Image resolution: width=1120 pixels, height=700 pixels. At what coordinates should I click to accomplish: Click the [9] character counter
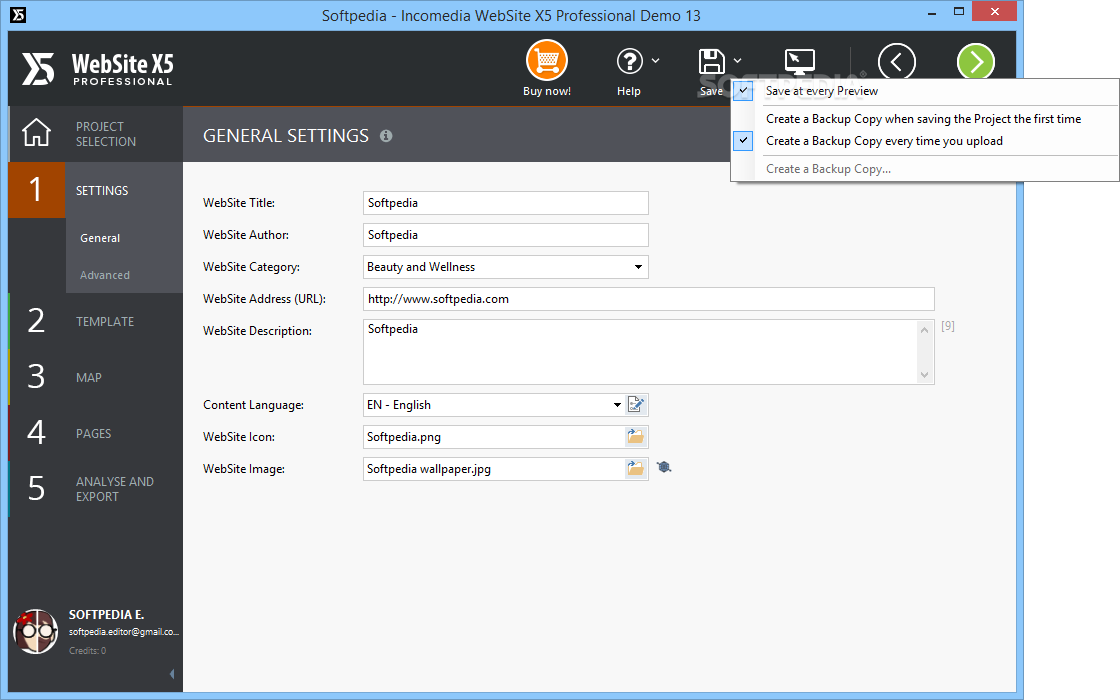pyautogui.click(x=948, y=326)
